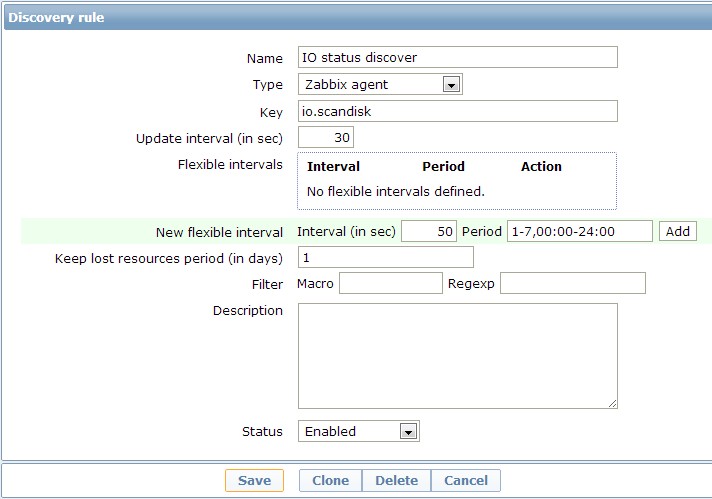Save the discovery rule
Image resolution: width=712 pixels, height=499 pixels.
254,480
